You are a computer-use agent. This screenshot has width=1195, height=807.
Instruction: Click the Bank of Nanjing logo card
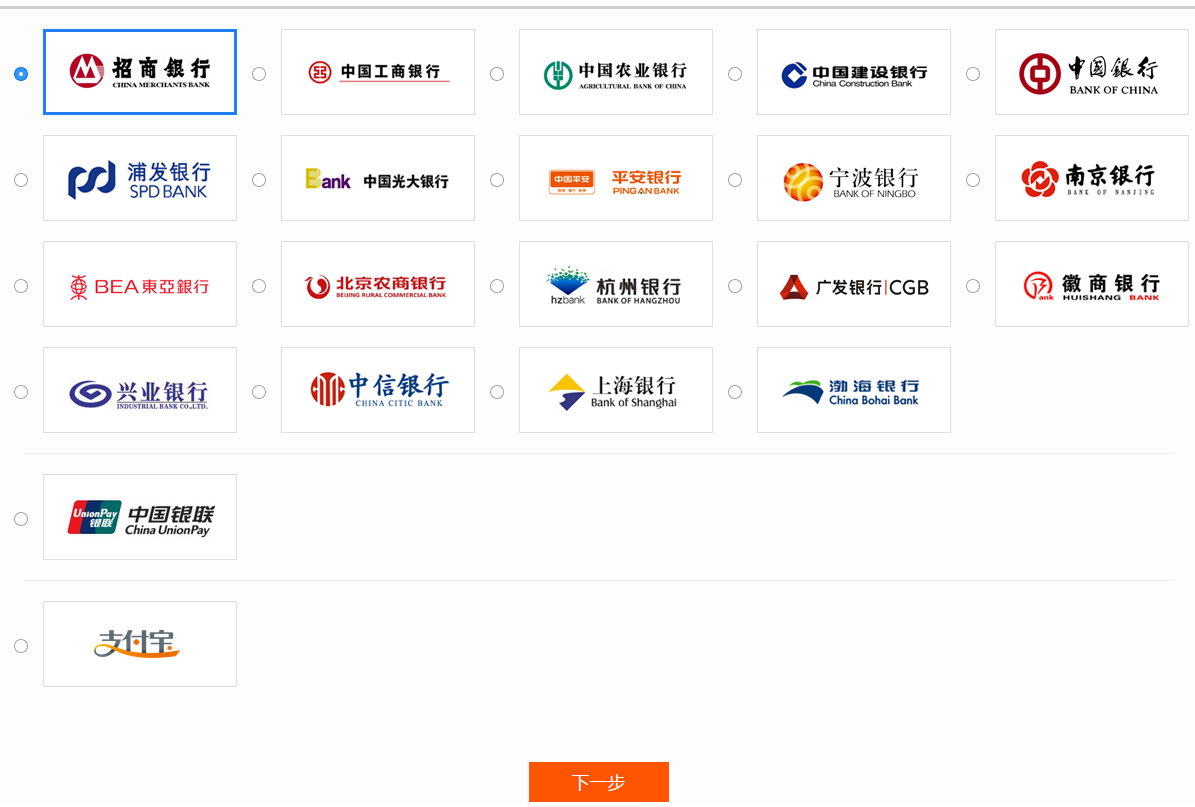1091,178
